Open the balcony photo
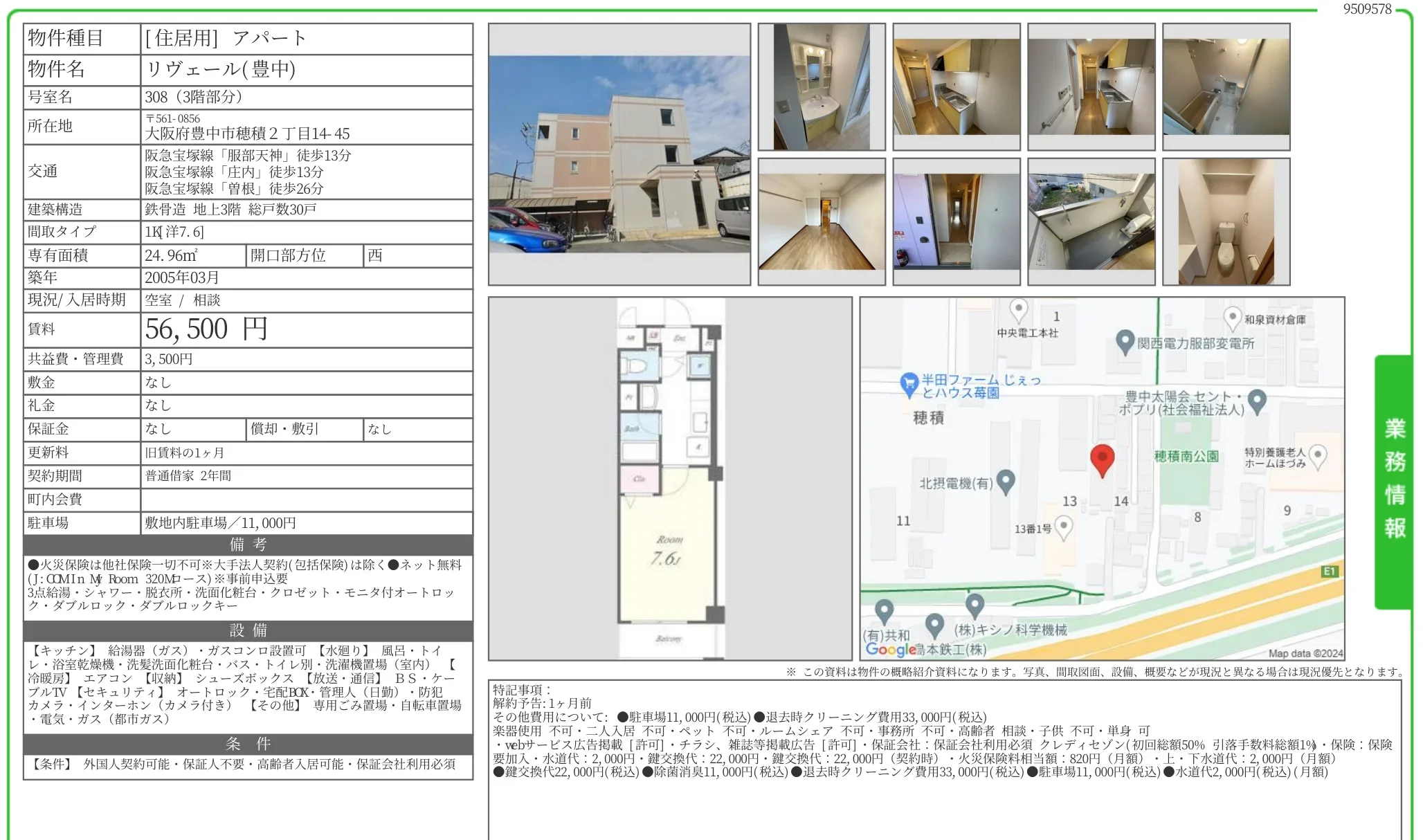 point(1091,221)
